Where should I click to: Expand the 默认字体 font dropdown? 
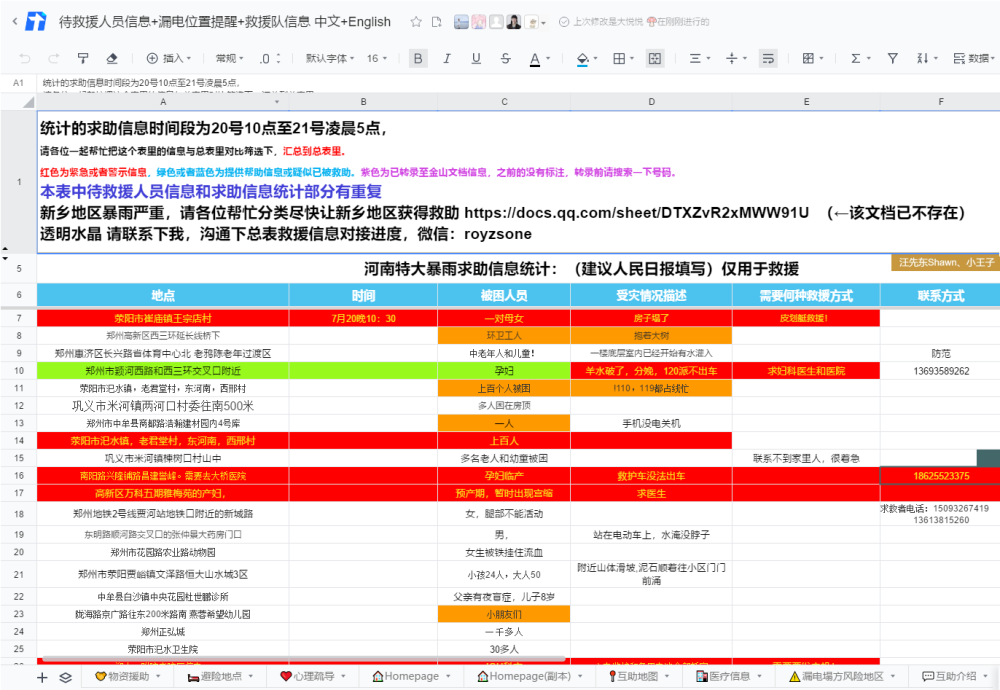pyautogui.click(x=330, y=58)
